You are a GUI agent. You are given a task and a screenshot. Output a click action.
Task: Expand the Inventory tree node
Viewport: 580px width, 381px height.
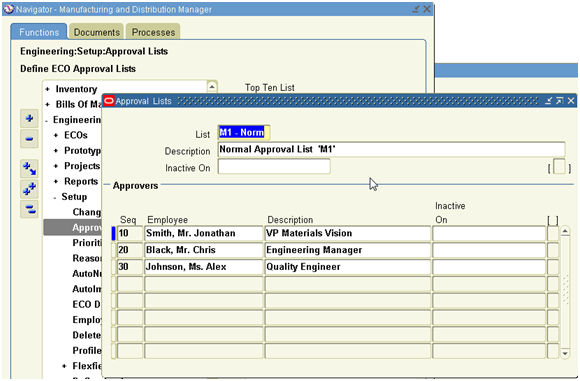pyautogui.click(x=47, y=89)
